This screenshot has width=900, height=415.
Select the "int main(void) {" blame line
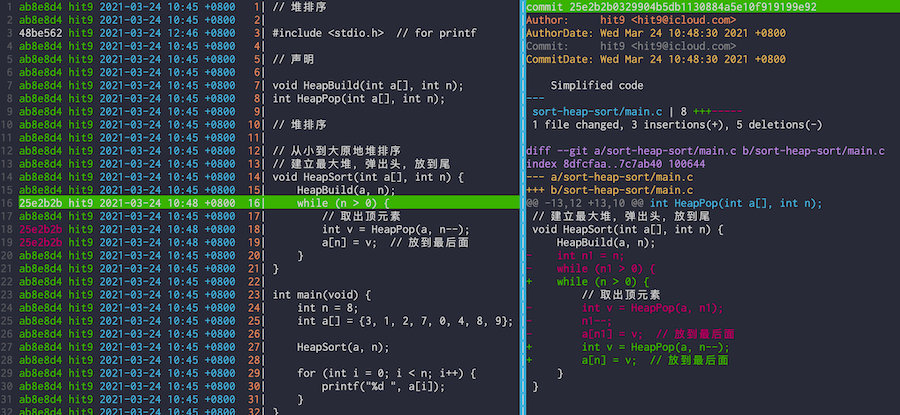[x=321, y=294]
